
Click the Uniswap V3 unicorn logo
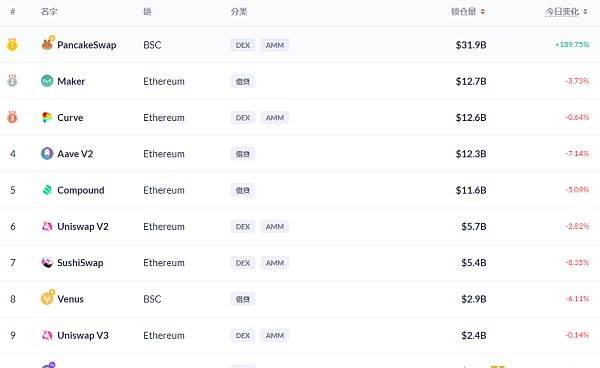click(x=47, y=335)
